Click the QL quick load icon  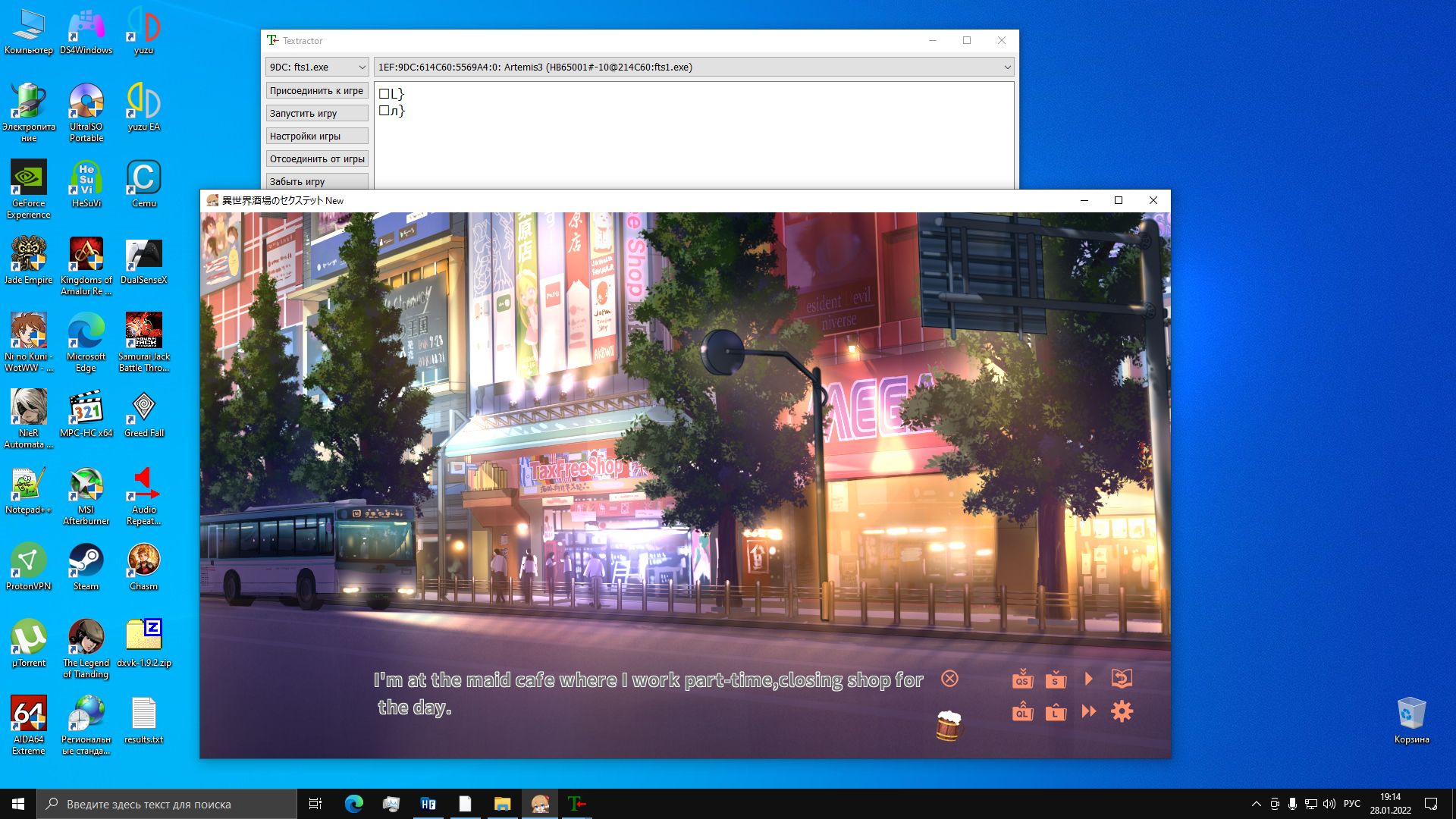point(1022,712)
